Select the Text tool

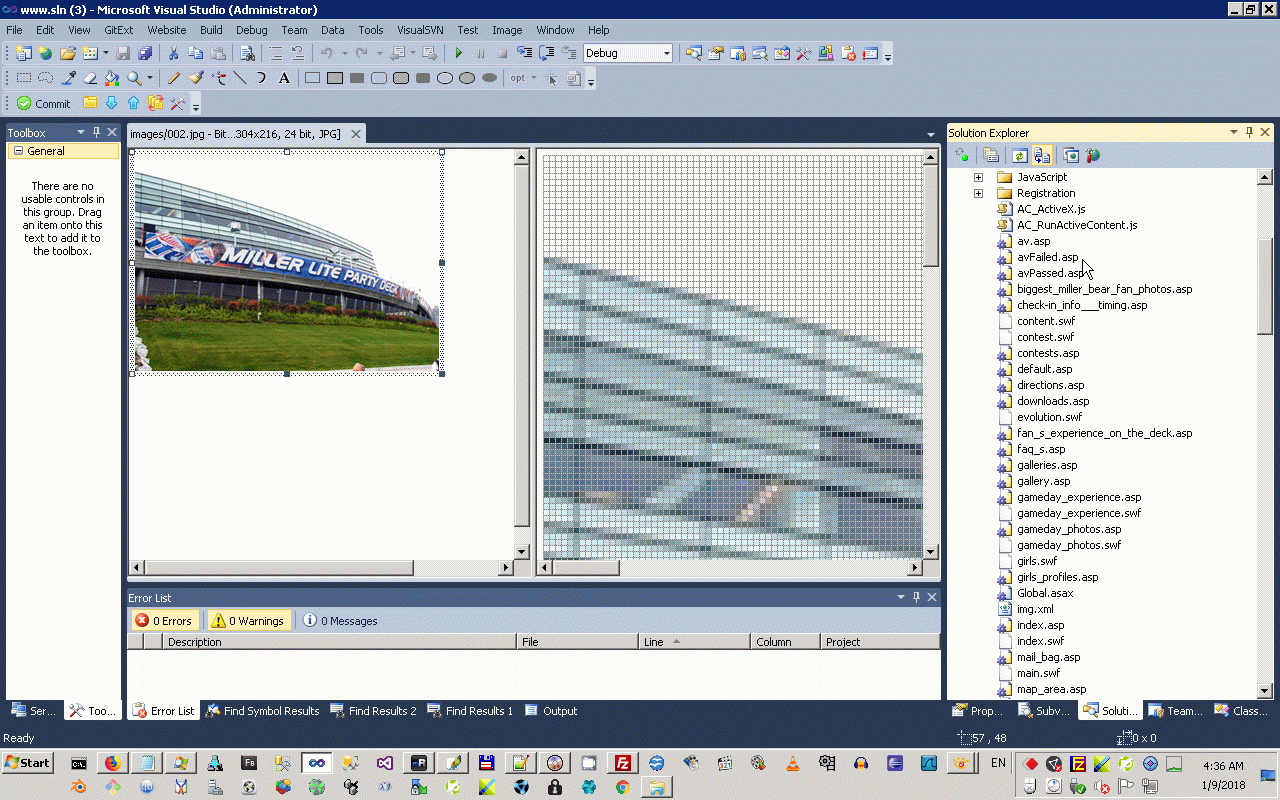(x=284, y=78)
